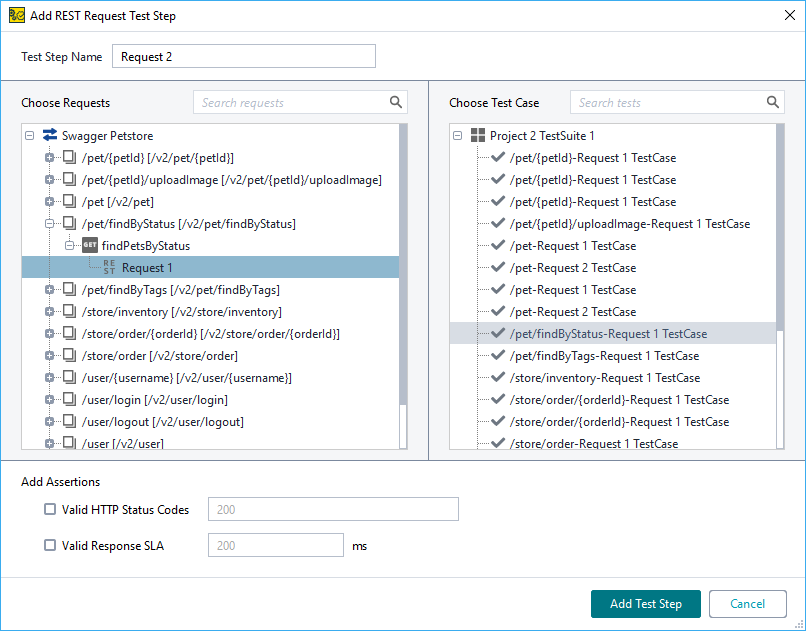Click inside the Test Step Name field
The width and height of the screenshot is (806, 631).
tap(243, 56)
